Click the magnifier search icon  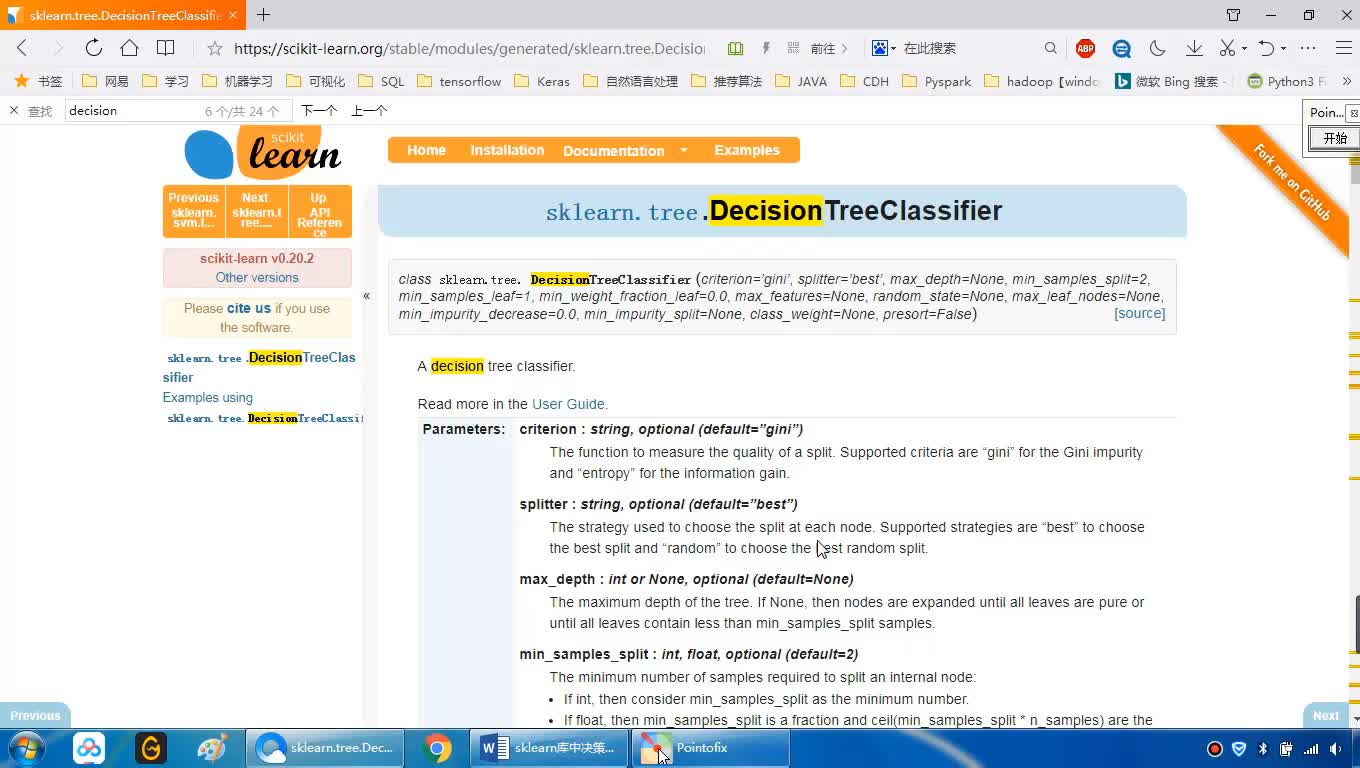tap(1050, 48)
